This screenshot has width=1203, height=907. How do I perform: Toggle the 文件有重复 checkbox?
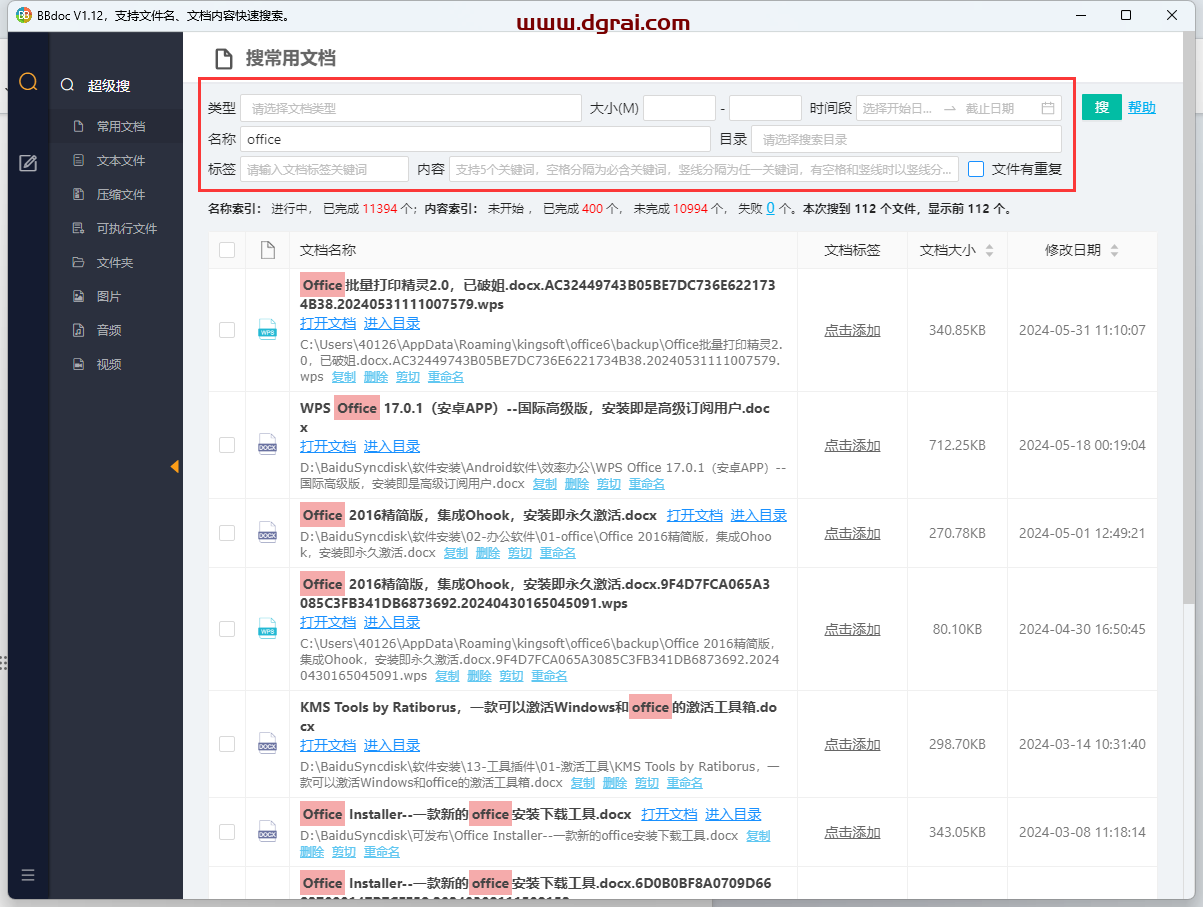tap(976, 170)
